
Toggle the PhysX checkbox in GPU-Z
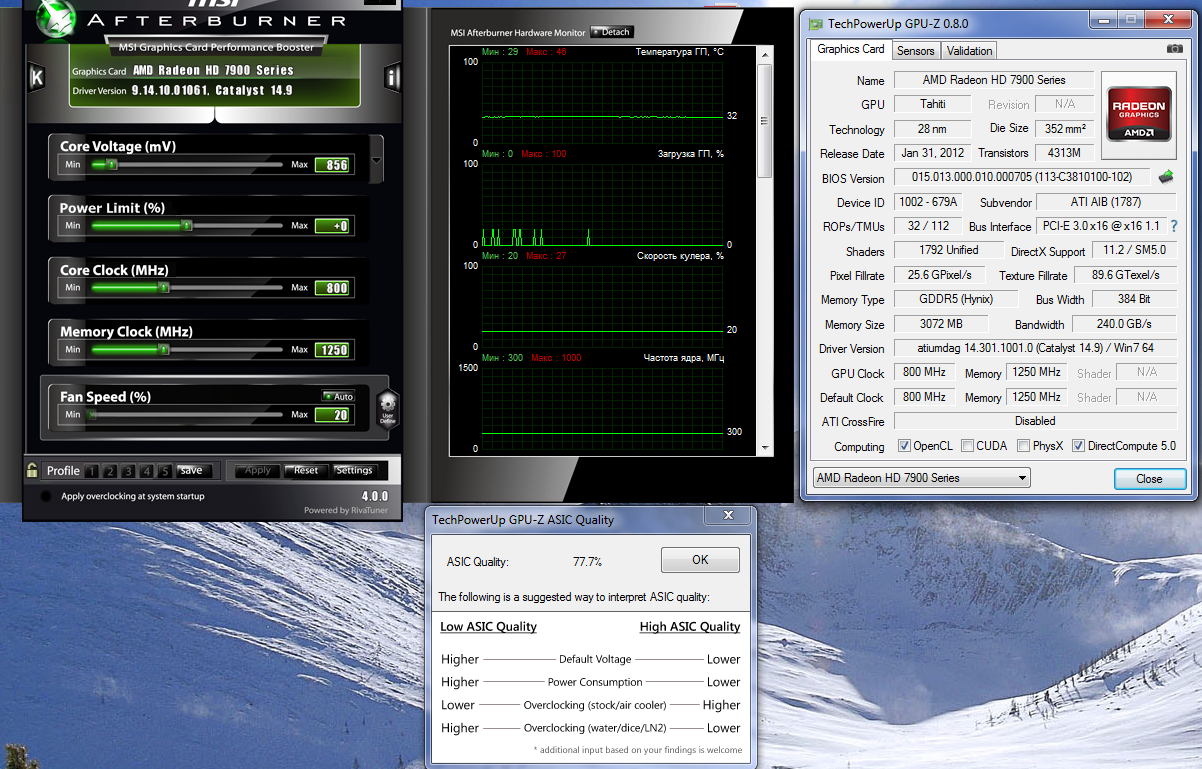point(1023,446)
